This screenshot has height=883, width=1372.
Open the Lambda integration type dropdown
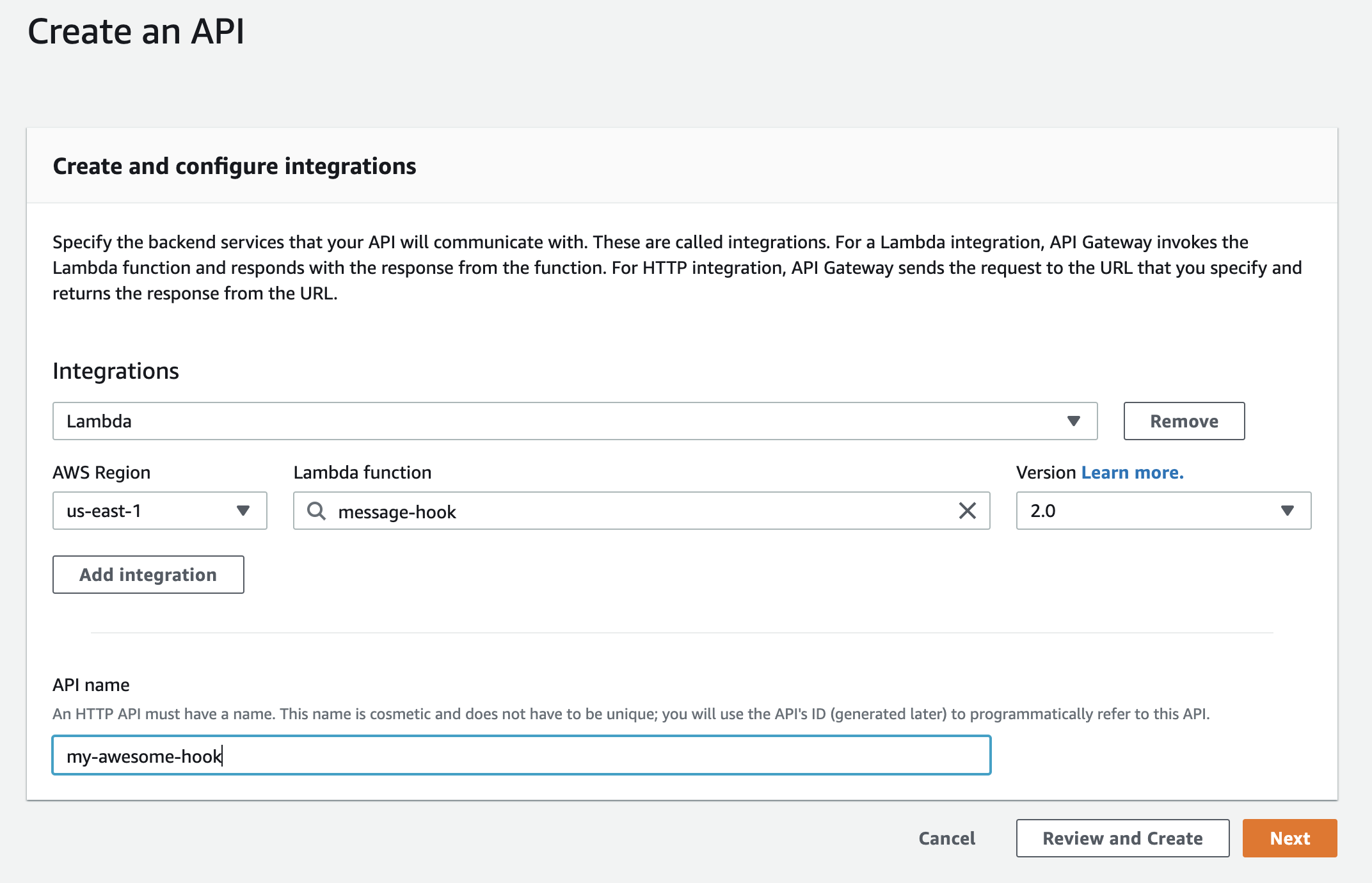coord(574,421)
